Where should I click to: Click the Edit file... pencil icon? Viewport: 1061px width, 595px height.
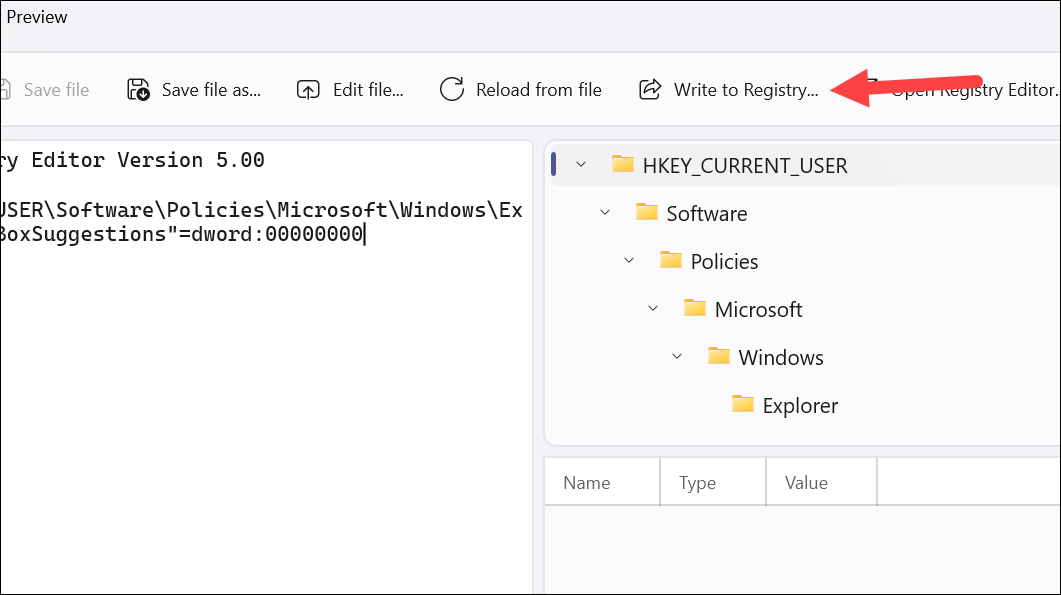pyautogui.click(x=308, y=89)
